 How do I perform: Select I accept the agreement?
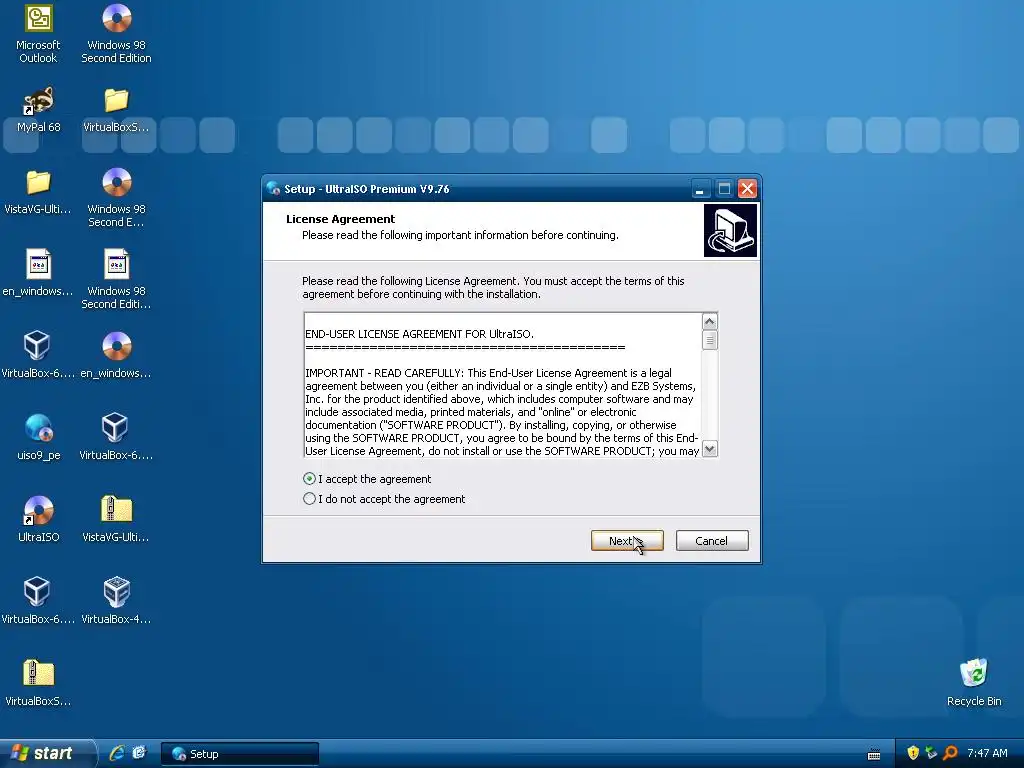click(x=367, y=479)
